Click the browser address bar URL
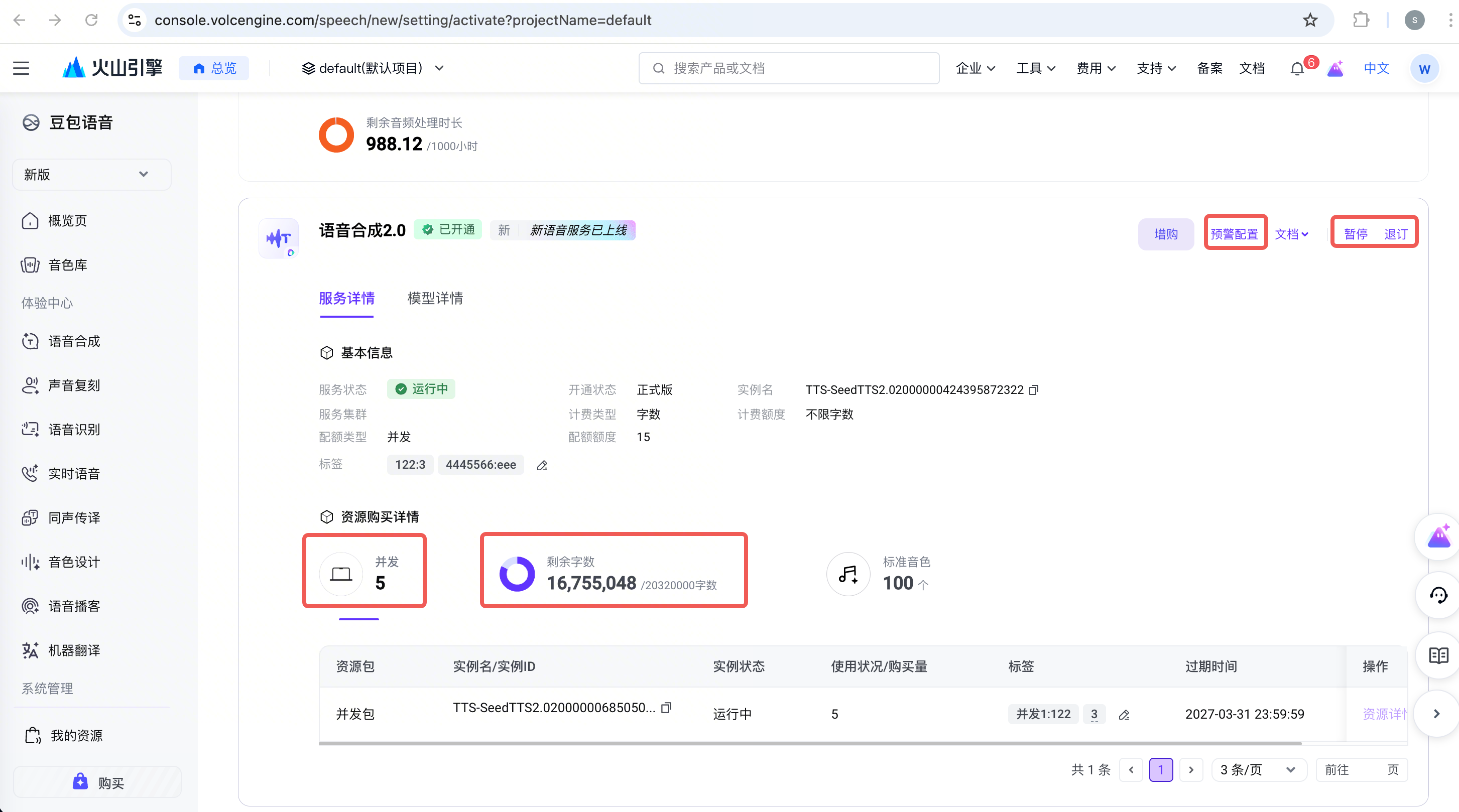1459x812 pixels. 403,21
